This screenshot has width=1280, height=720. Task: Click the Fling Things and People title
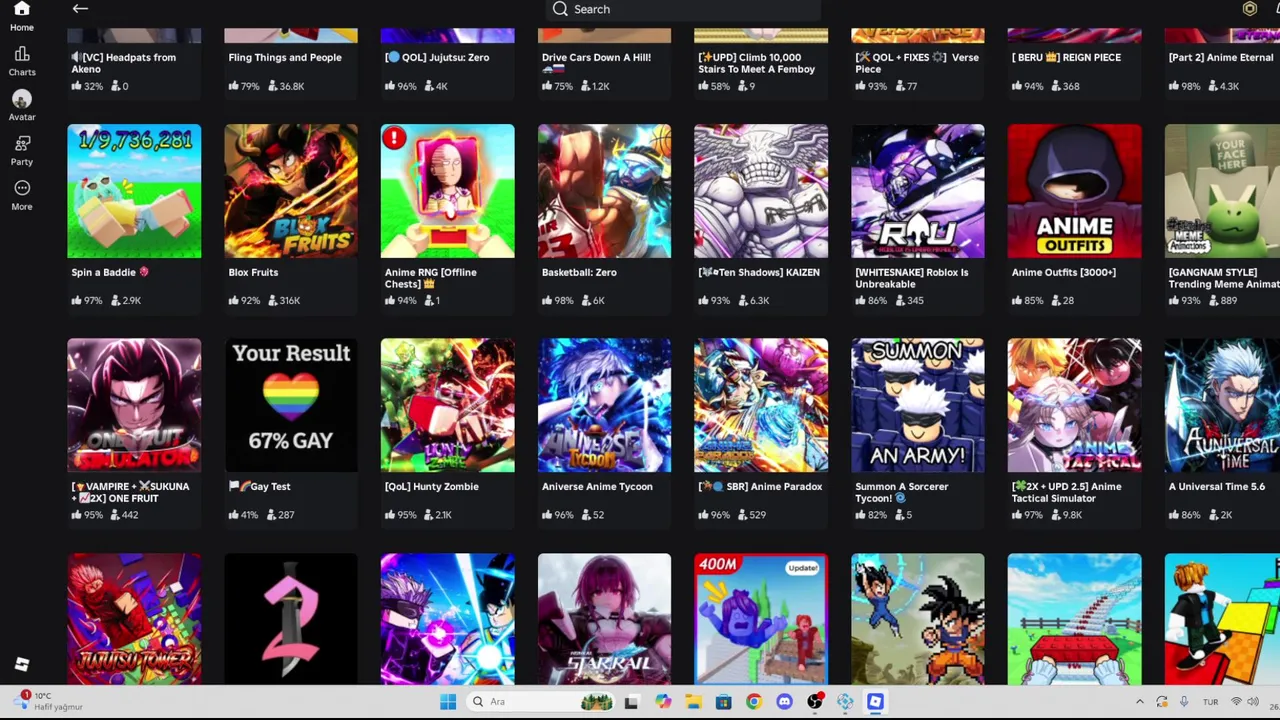click(285, 57)
